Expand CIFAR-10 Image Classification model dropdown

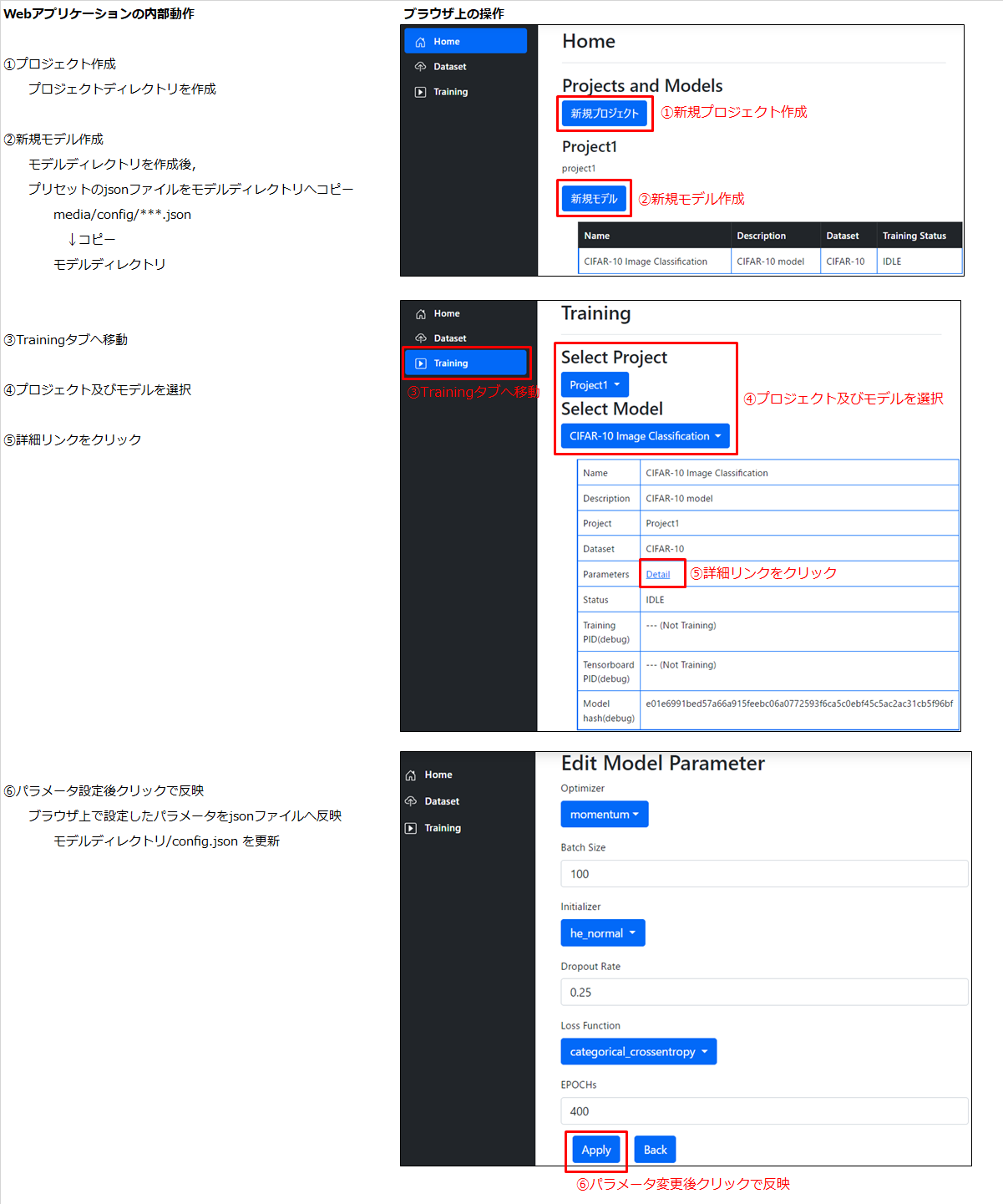646,436
